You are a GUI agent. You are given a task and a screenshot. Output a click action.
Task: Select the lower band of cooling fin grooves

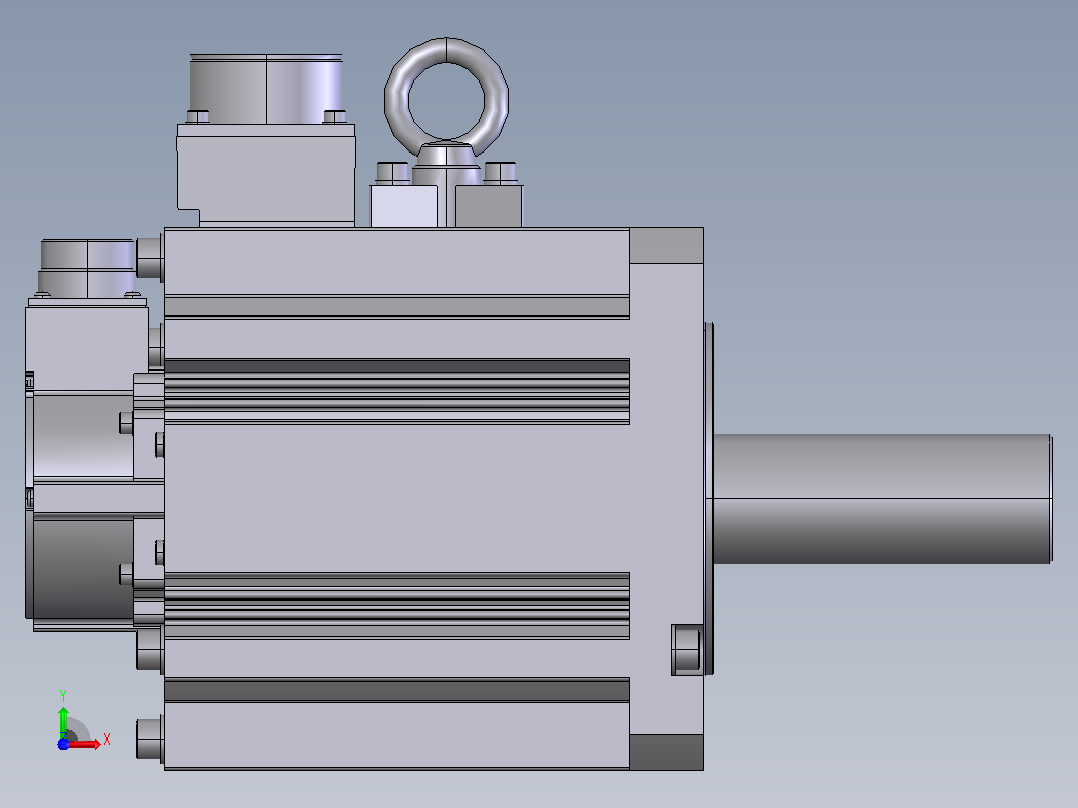coord(397,605)
